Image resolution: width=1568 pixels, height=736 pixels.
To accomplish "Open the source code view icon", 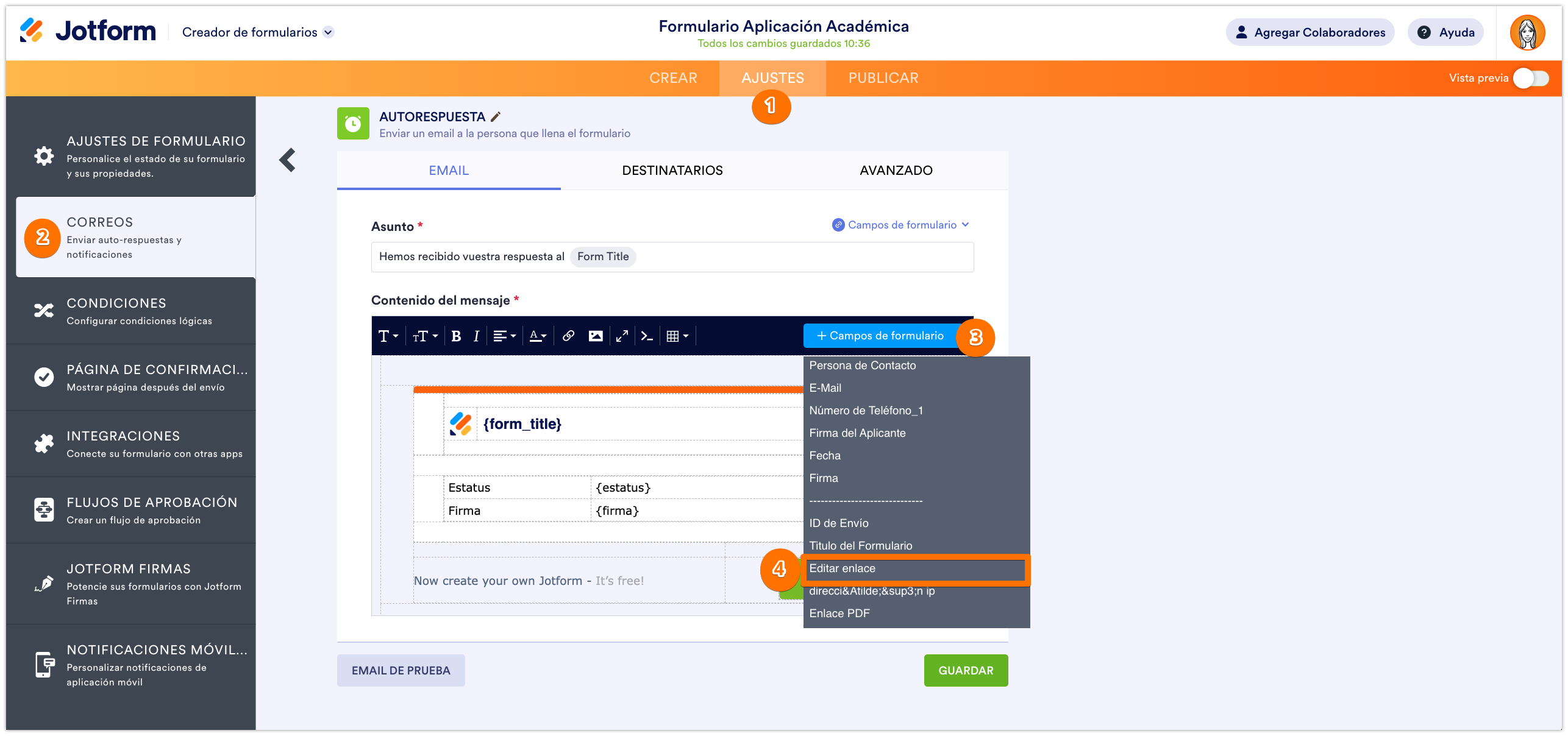I will point(647,336).
